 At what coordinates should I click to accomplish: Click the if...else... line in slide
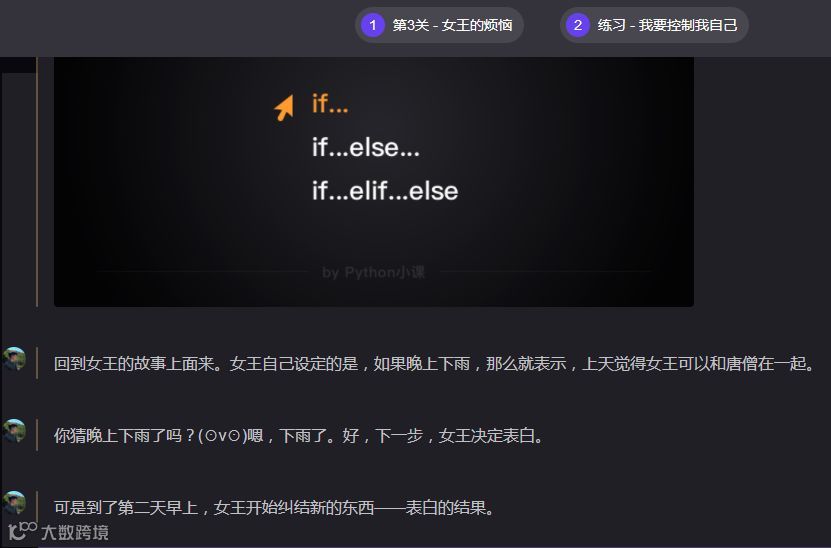pyautogui.click(x=365, y=147)
